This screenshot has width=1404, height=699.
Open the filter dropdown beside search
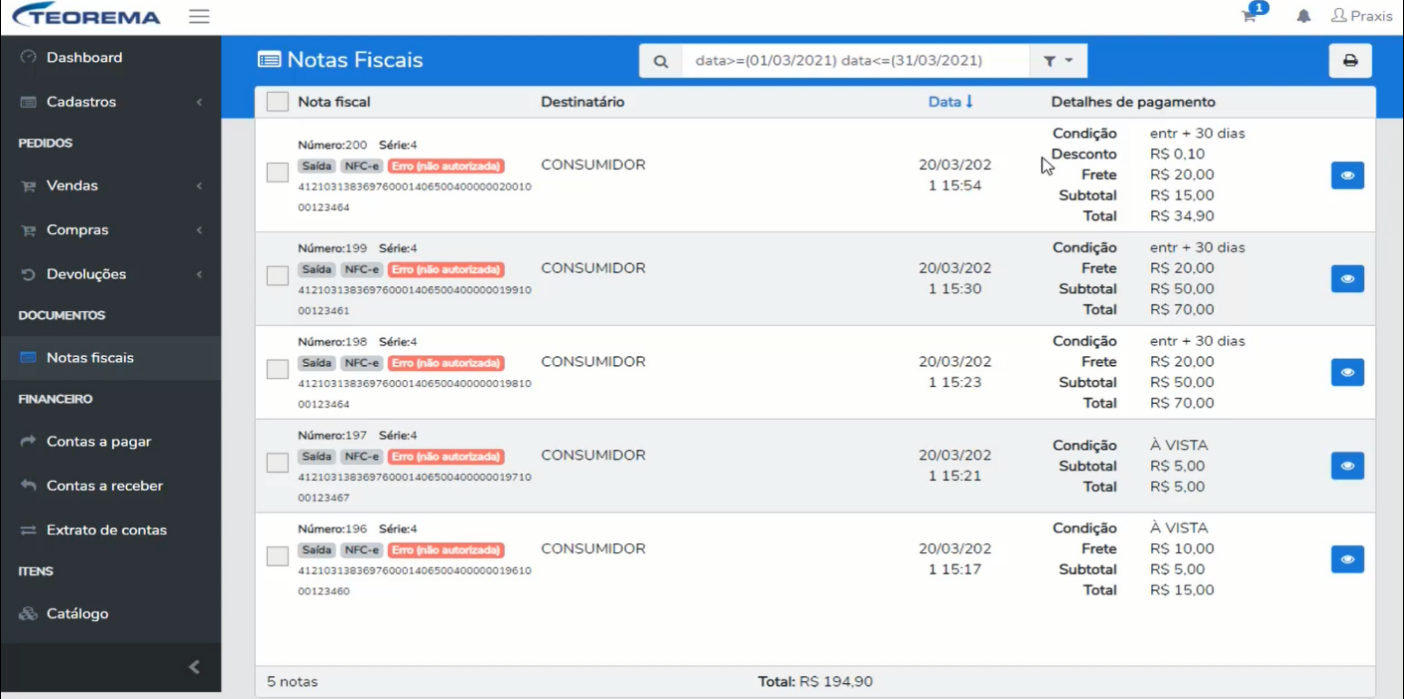click(1058, 61)
